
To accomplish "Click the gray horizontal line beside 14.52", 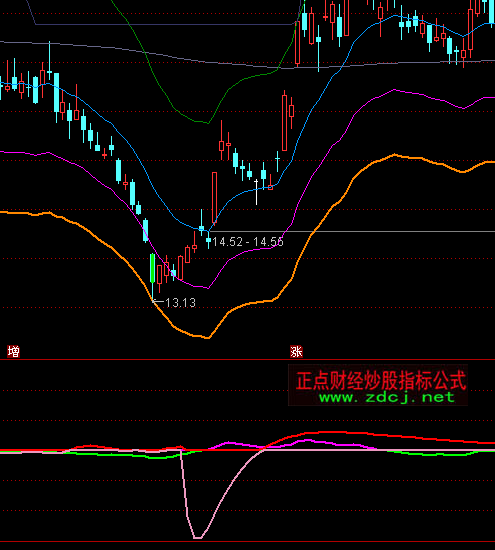I will coord(352,232).
